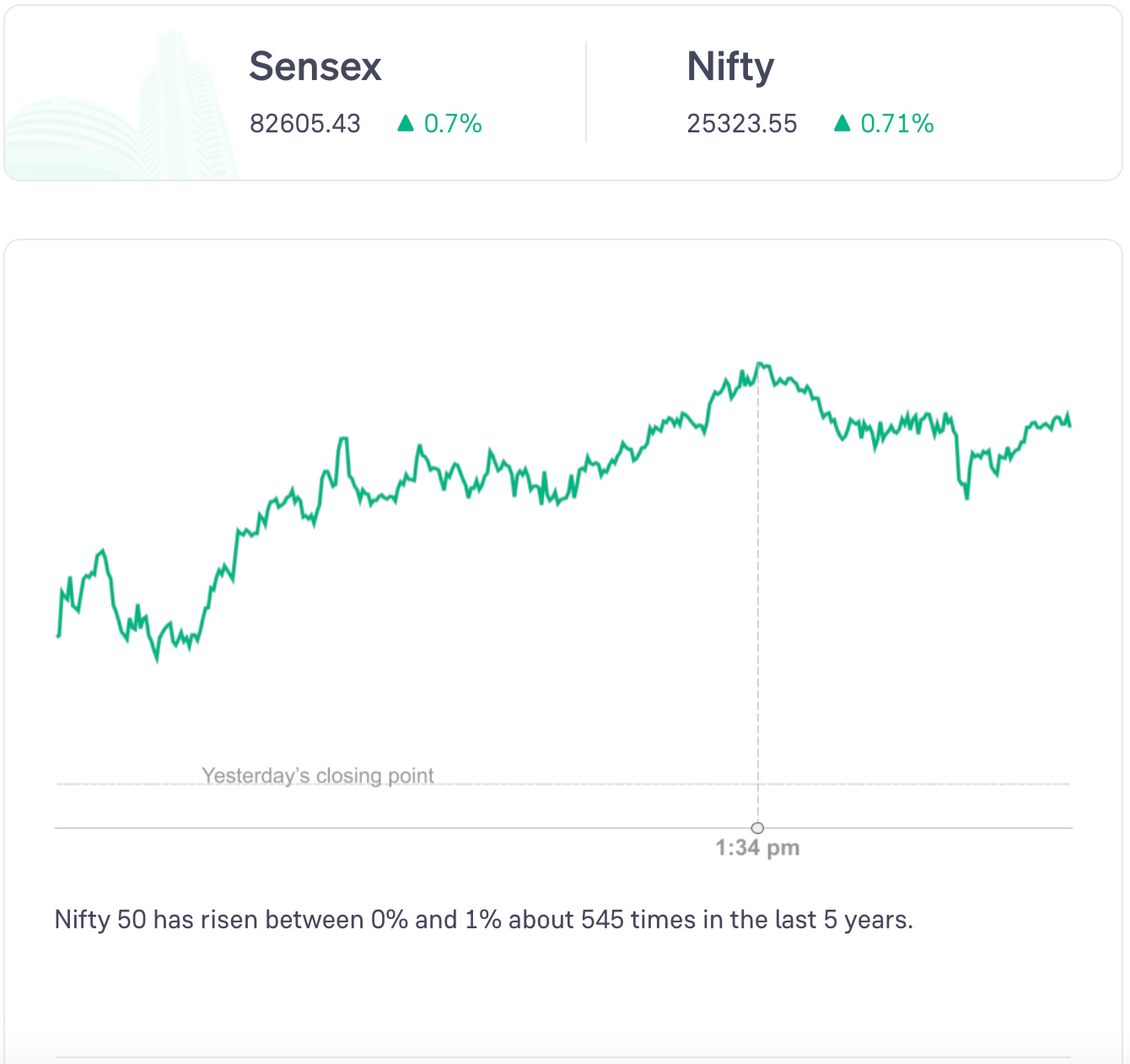The height and width of the screenshot is (1064, 1130).
Task: Click the Nifty 0.71% change figure
Action: 897,124
